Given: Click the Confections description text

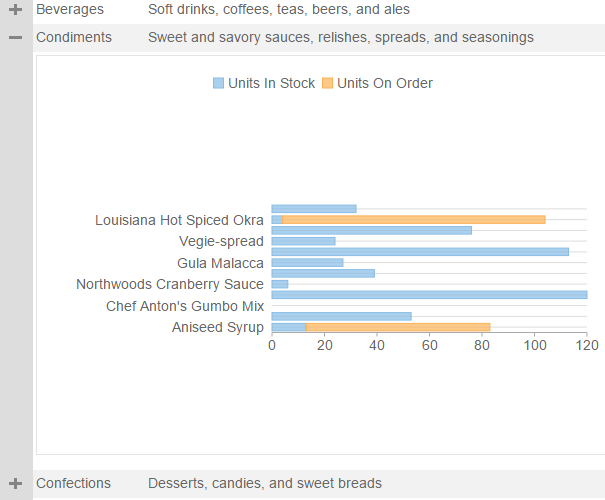Looking at the screenshot, I should click(x=265, y=484).
